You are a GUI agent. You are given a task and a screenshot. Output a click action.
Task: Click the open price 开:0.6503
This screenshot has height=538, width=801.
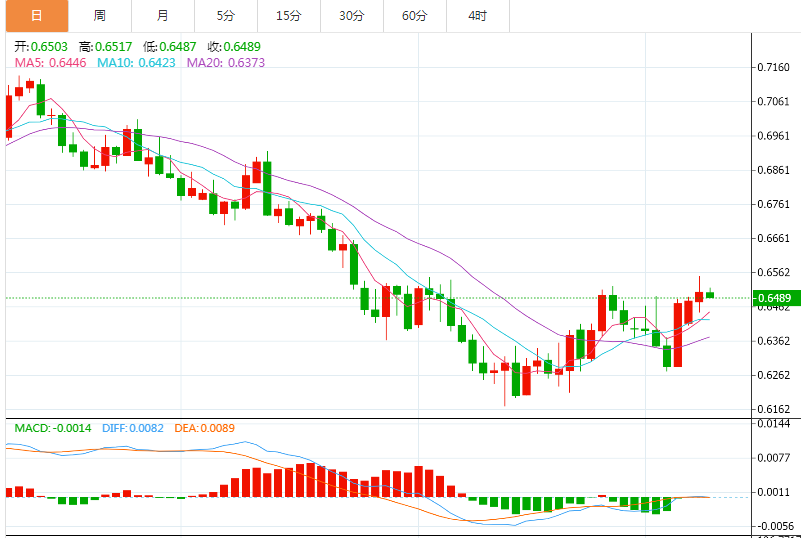(41, 47)
